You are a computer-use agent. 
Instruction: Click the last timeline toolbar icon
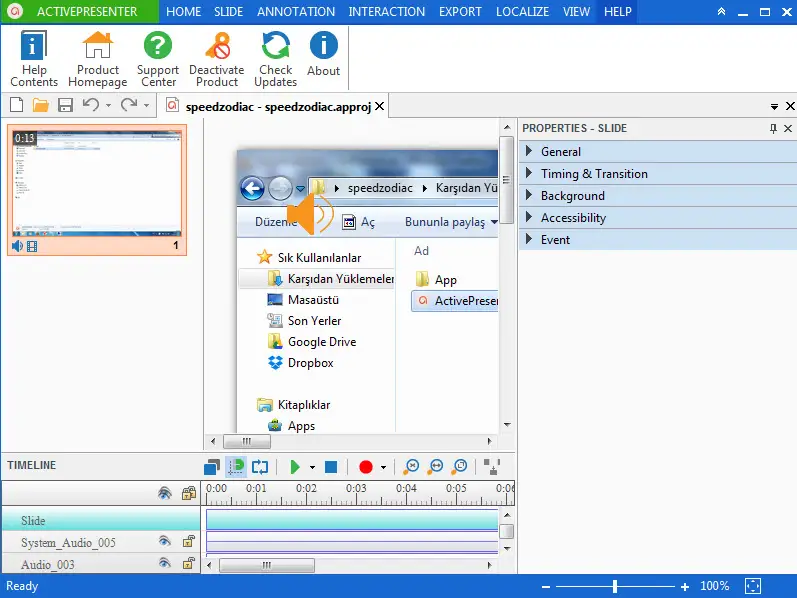[492, 466]
